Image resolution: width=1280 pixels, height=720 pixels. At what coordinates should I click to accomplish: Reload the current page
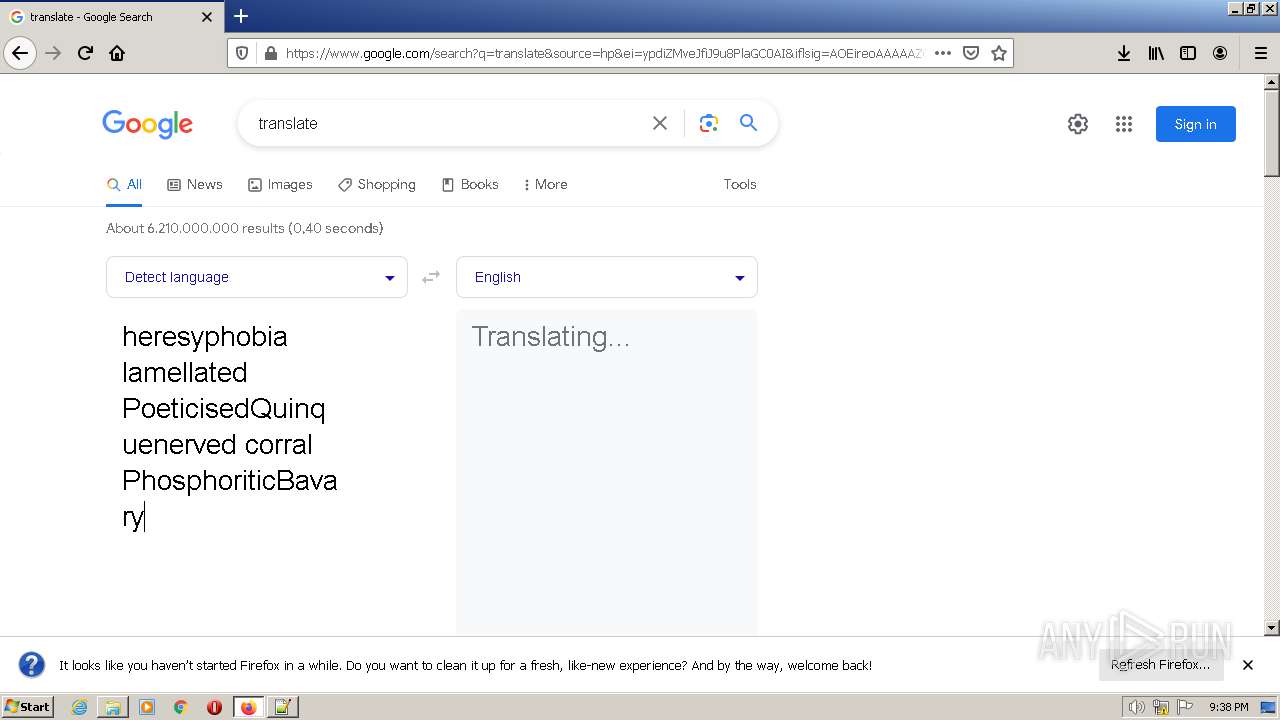point(85,53)
